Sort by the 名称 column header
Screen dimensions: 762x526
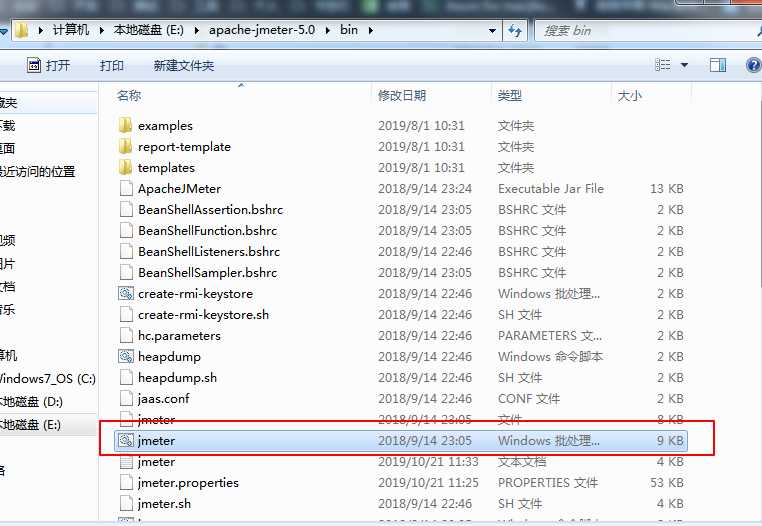click(x=129, y=95)
